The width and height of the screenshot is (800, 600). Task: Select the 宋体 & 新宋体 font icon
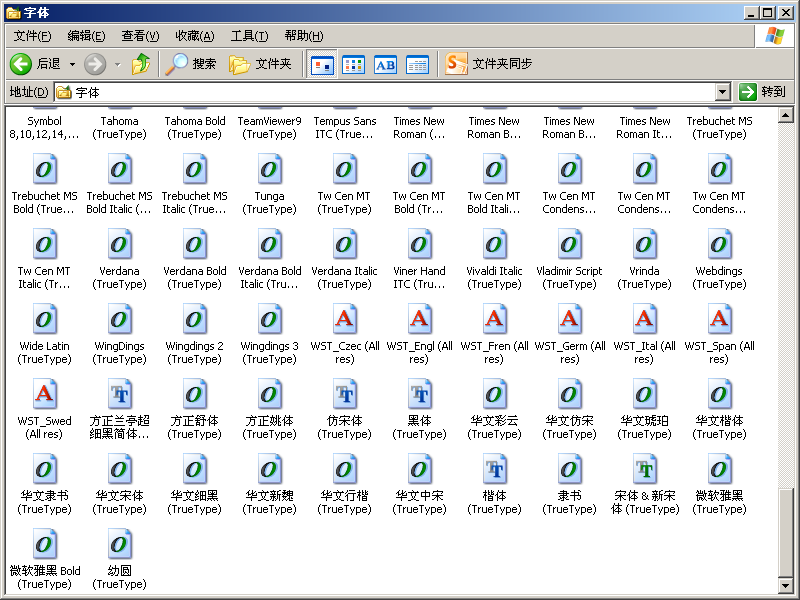[x=644, y=469]
